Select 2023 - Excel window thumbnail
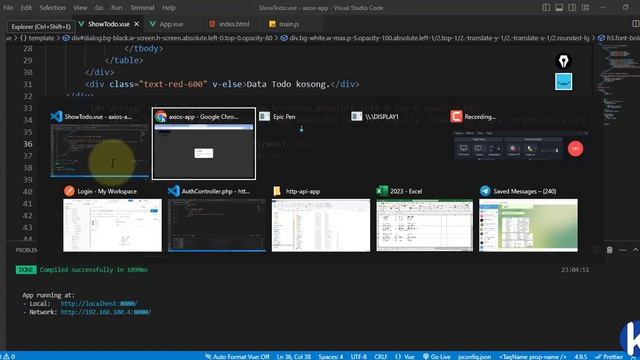 pyautogui.click(x=424, y=225)
